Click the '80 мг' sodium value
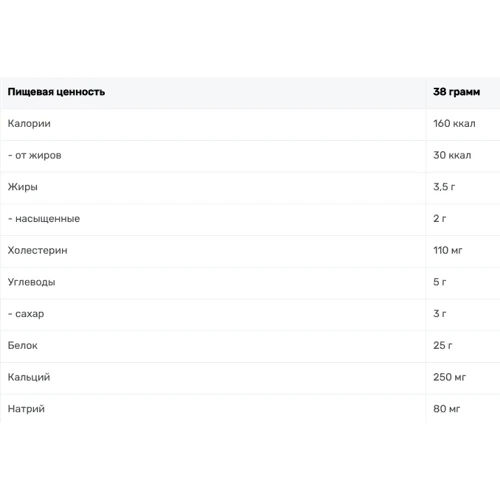 [x=447, y=409]
